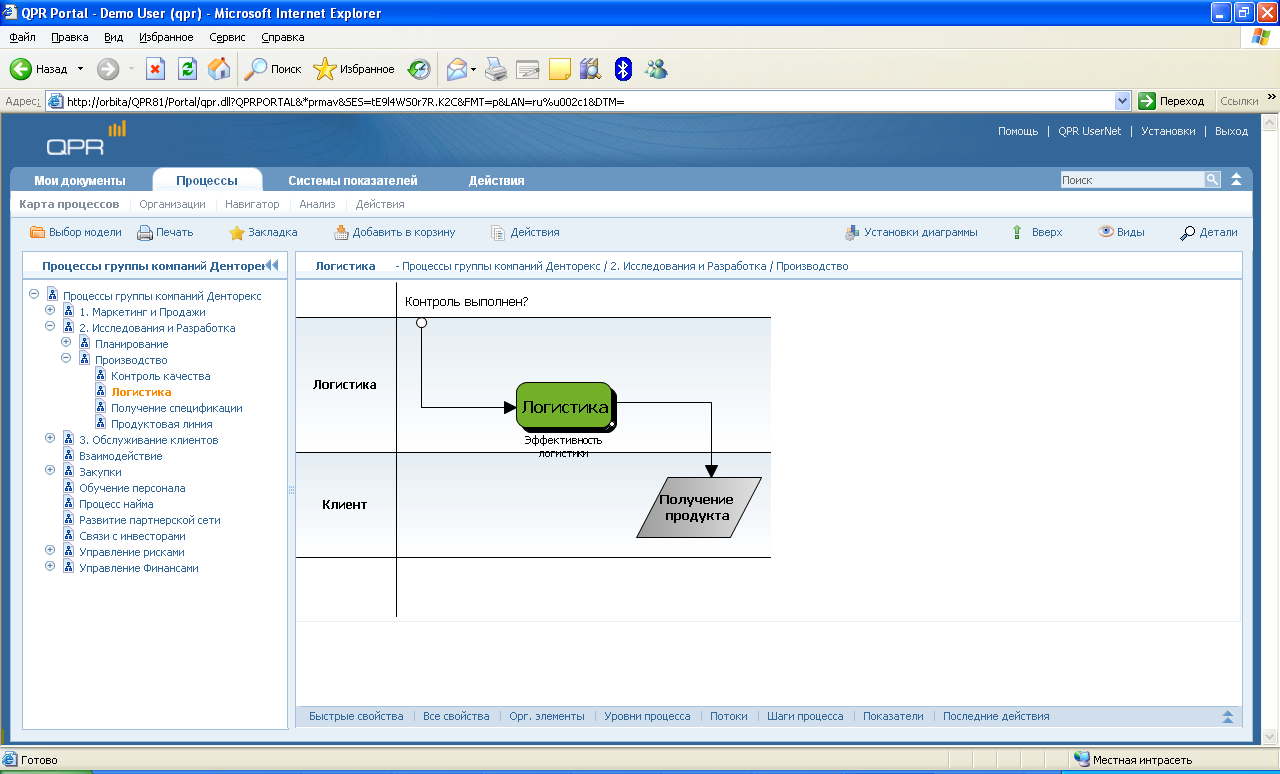Click Переход go button
The width and height of the screenshot is (1280, 774).
pos(1172,101)
